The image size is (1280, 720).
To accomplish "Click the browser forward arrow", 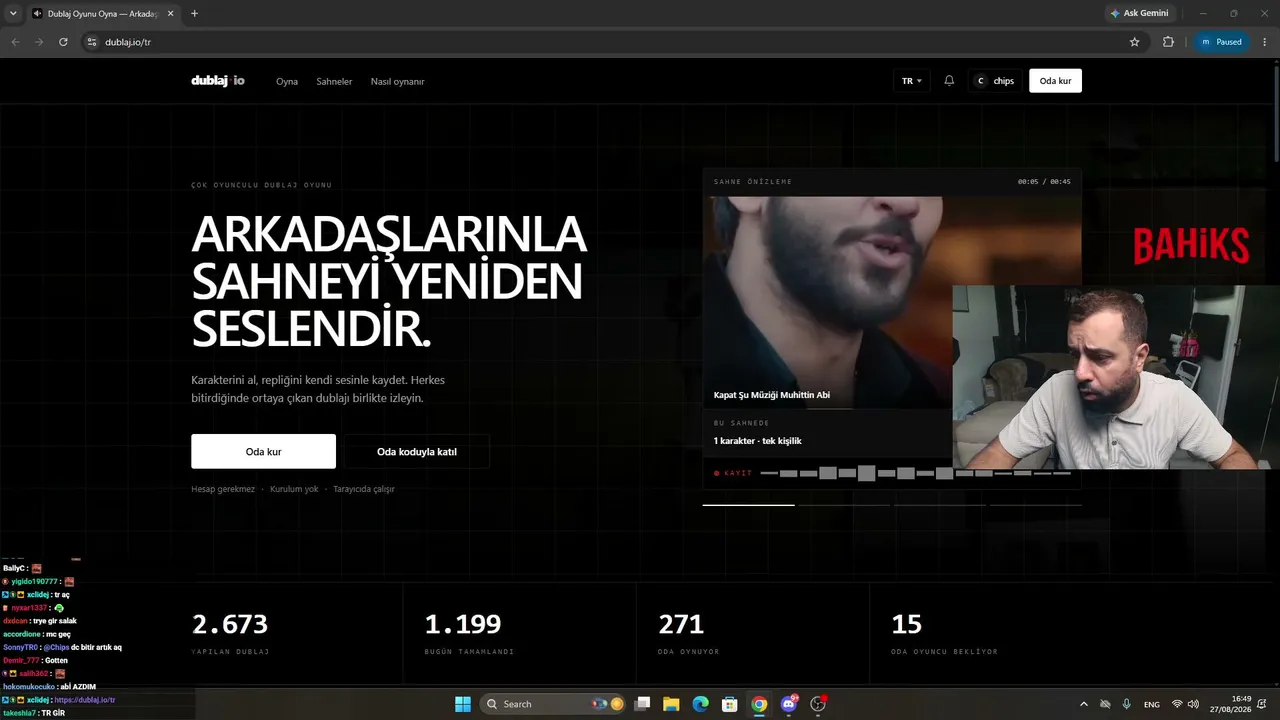I will [x=39, y=42].
